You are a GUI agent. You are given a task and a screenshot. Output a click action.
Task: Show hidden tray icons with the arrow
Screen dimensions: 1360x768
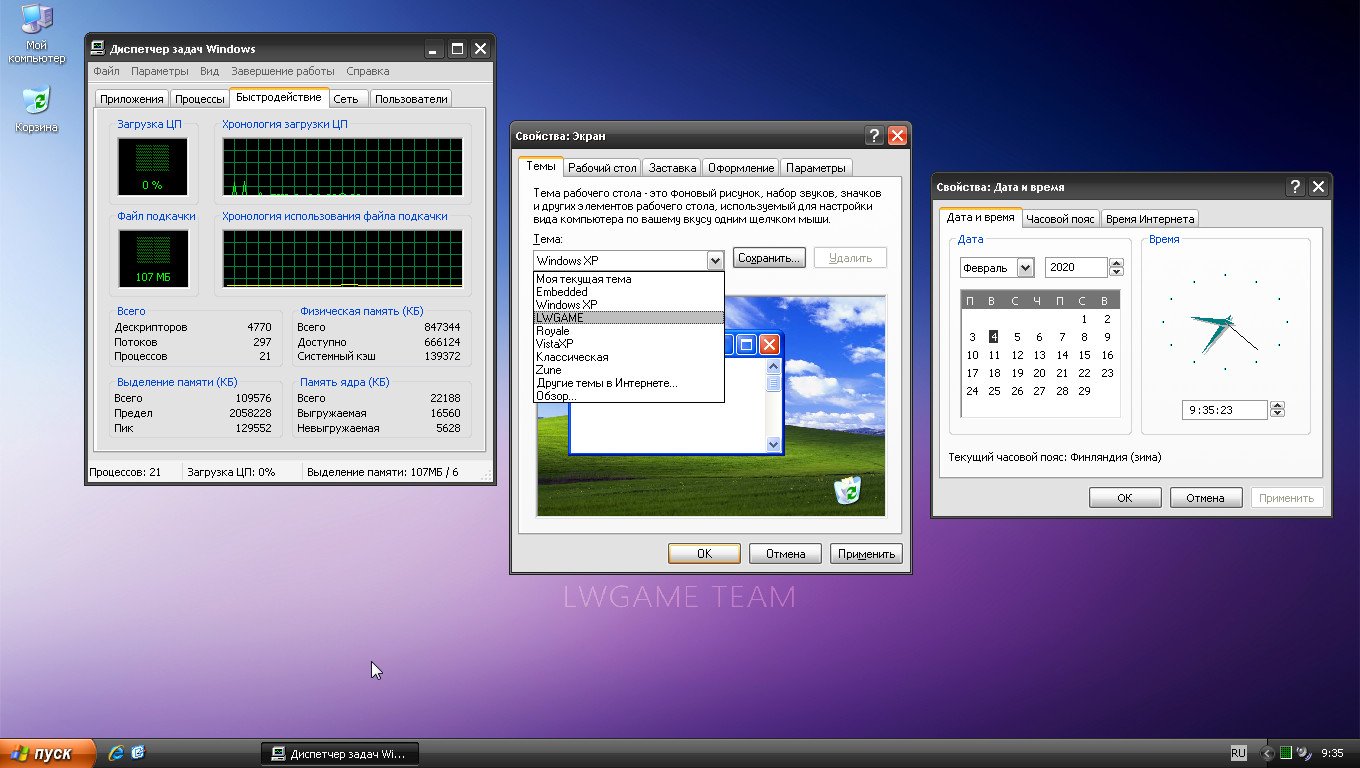(1268, 753)
